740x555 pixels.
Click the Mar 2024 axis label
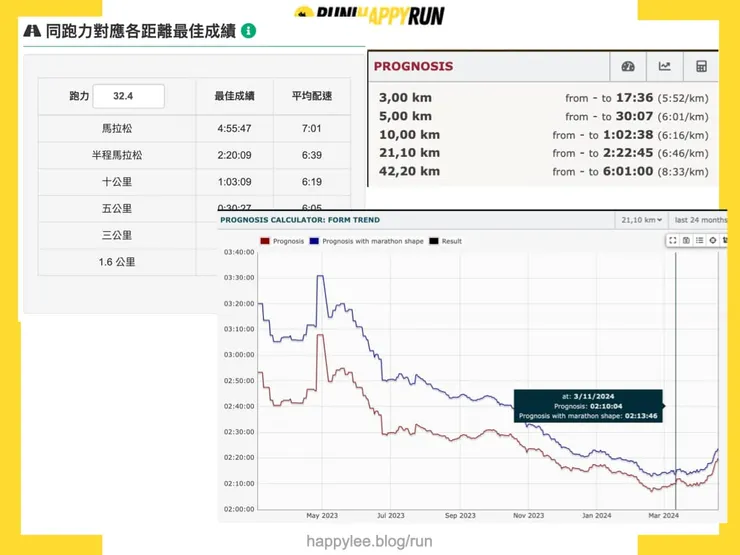(x=663, y=515)
